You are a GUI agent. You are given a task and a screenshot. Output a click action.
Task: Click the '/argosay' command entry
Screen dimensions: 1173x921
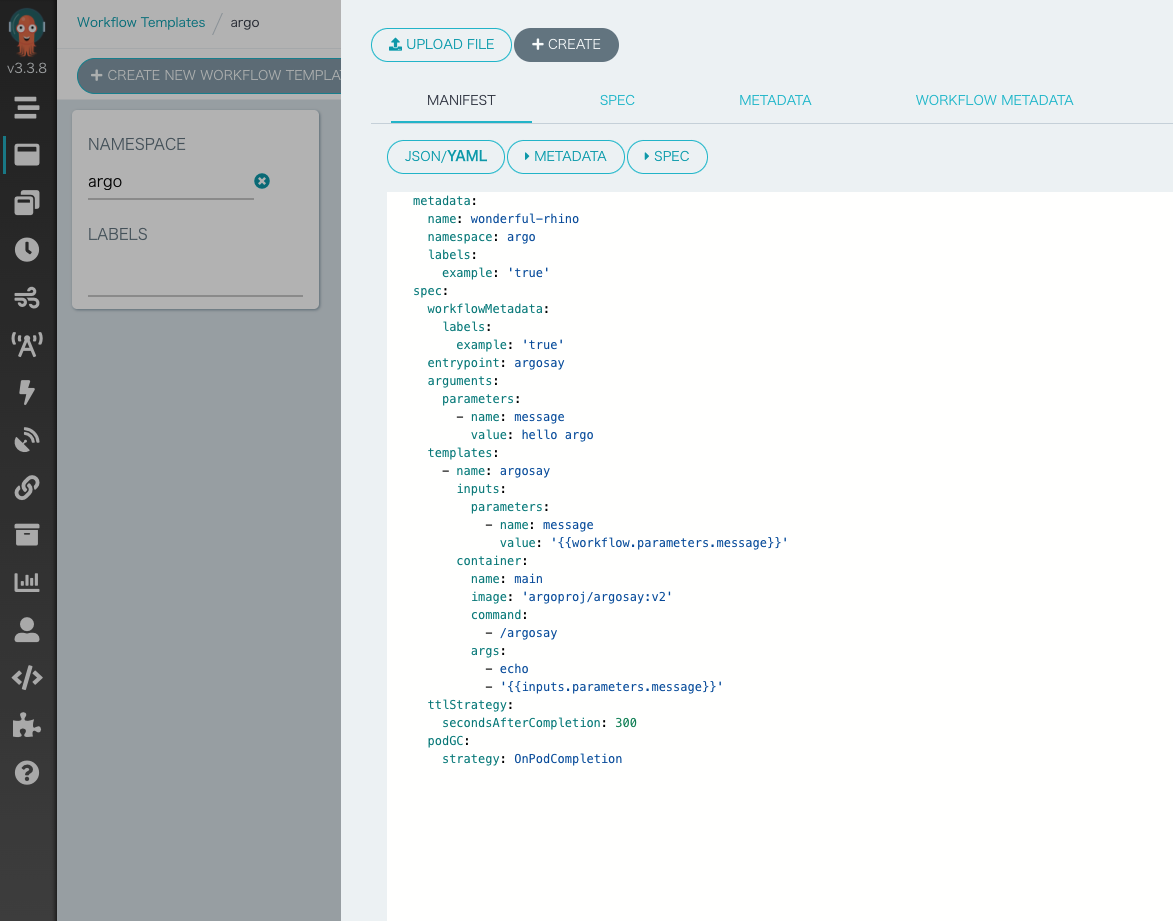[528, 633]
